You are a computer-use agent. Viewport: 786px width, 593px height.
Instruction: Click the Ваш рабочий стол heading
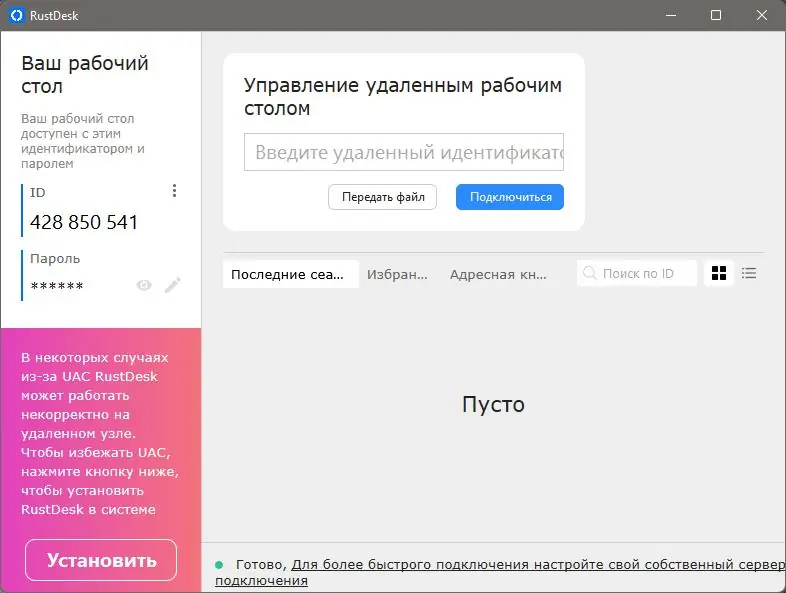(85, 75)
